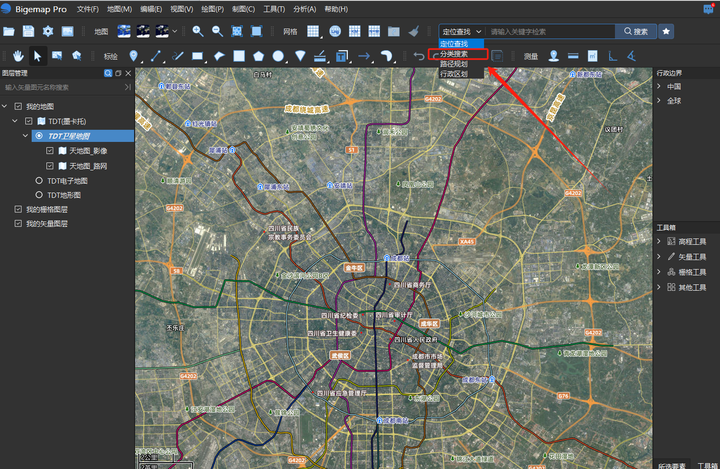Expand the 中国 administrative boundary node
This screenshot has height=469, width=720.
tap(659, 86)
